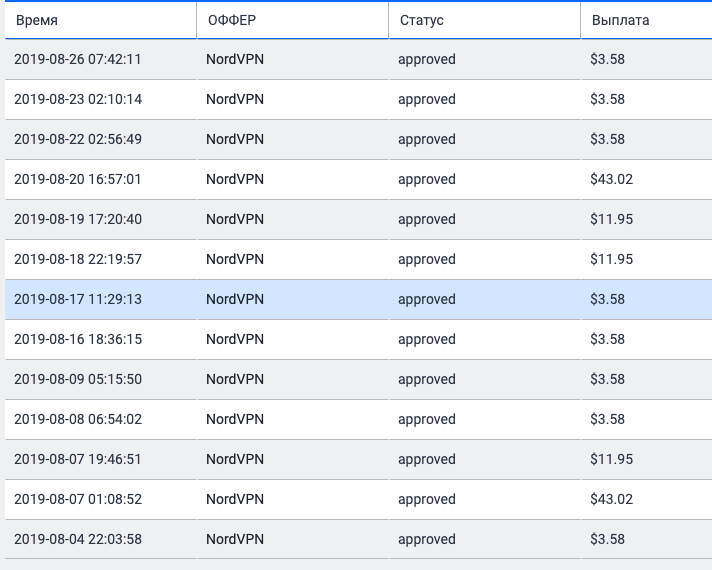Click the Выплата column header
This screenshot has height=570, width=712.
coord(620,20)
